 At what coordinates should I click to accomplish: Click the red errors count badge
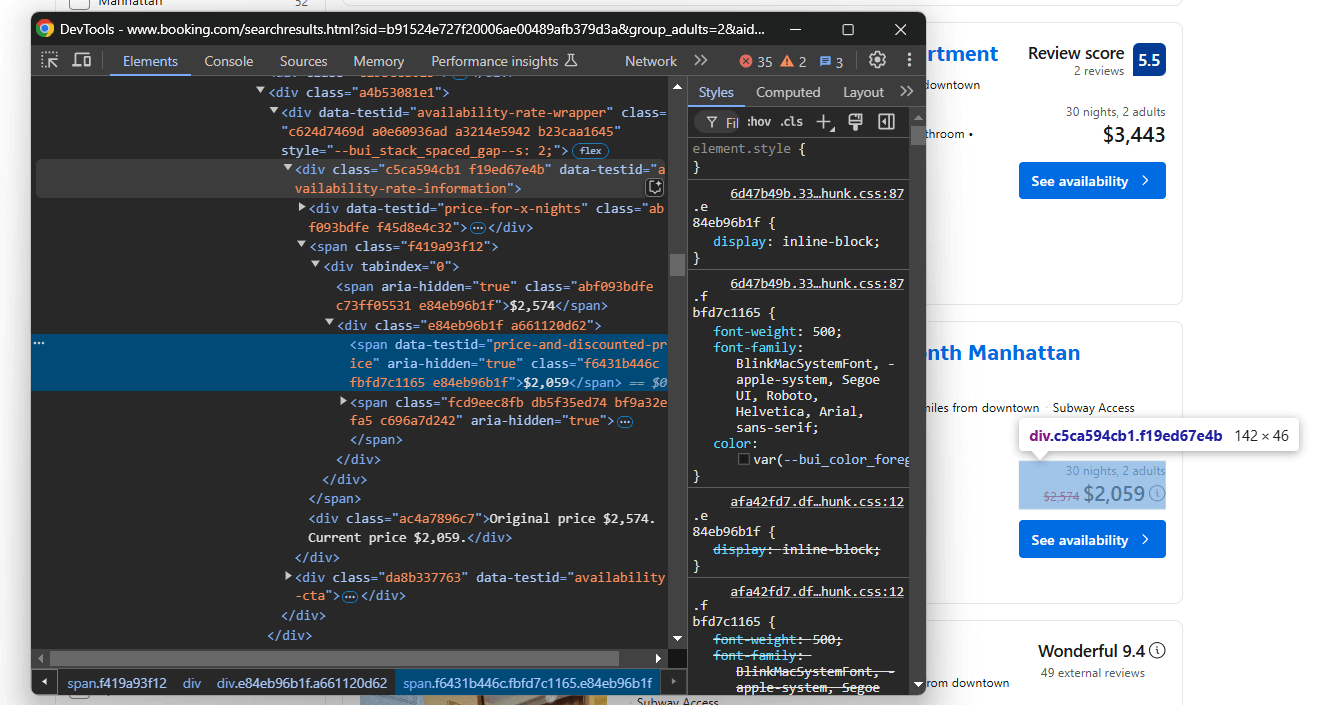click(x=756, y=62)
